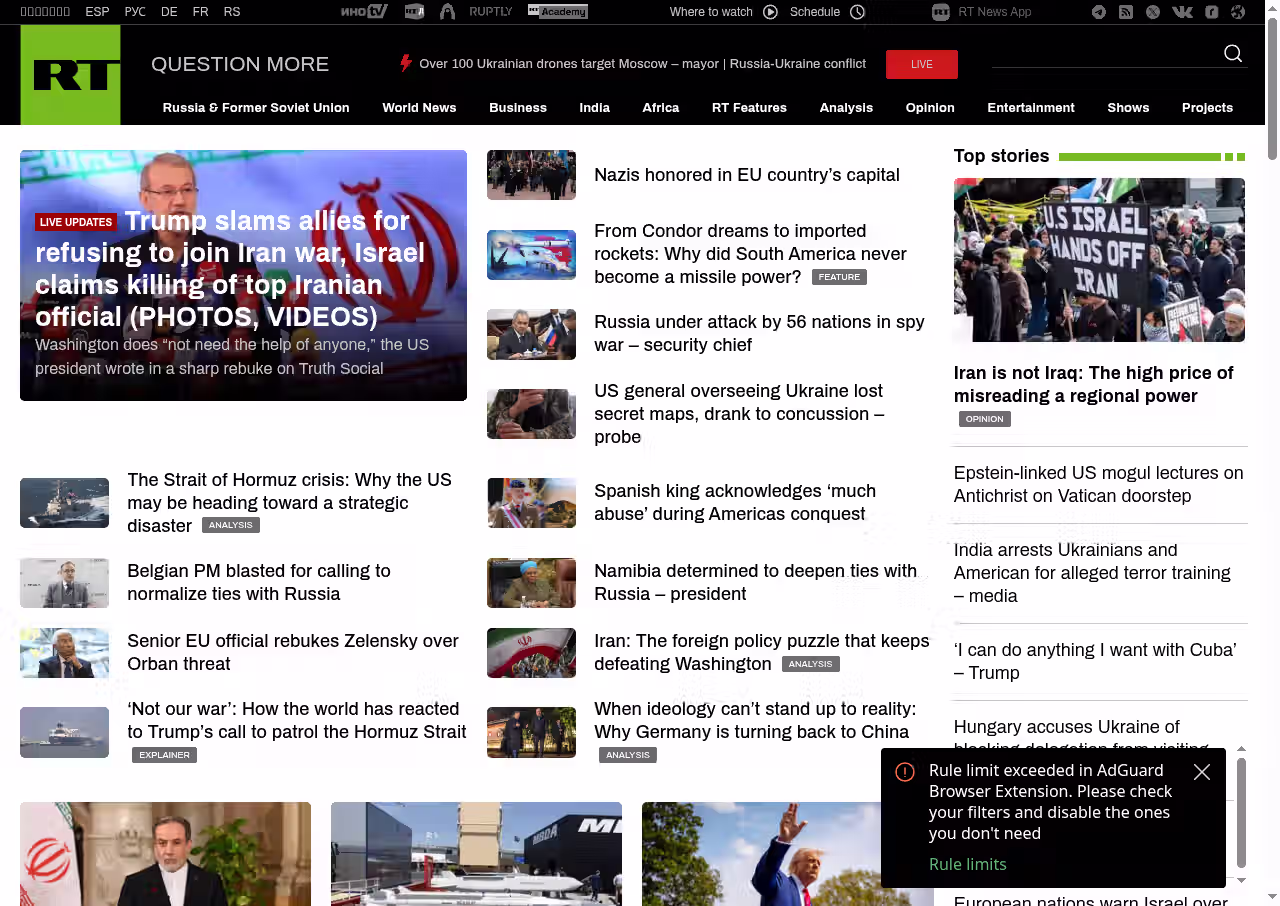Open the VK social icon

(x=1182, y=12)
